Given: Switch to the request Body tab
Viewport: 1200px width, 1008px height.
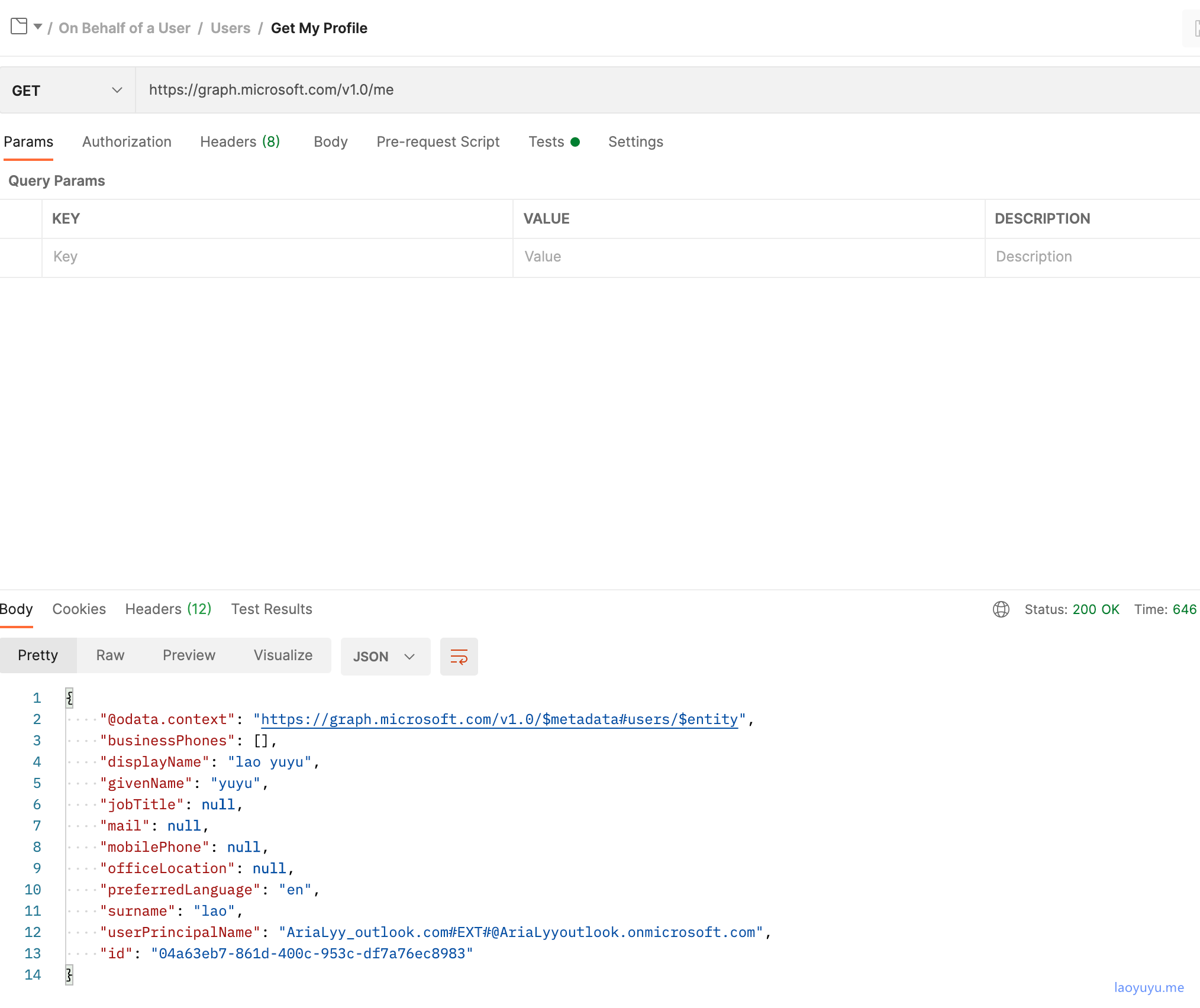Looking at the screenshot, I should pos(331,142).
